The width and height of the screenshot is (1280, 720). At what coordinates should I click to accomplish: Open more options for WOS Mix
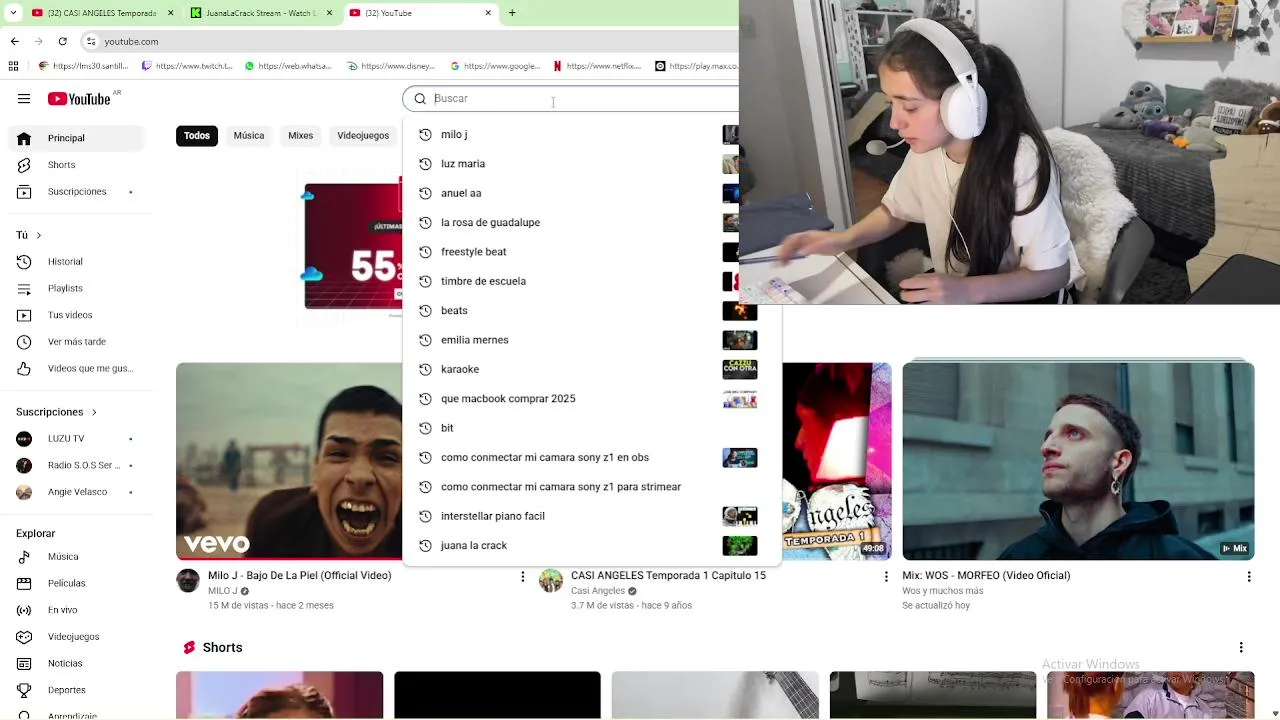1248,577
